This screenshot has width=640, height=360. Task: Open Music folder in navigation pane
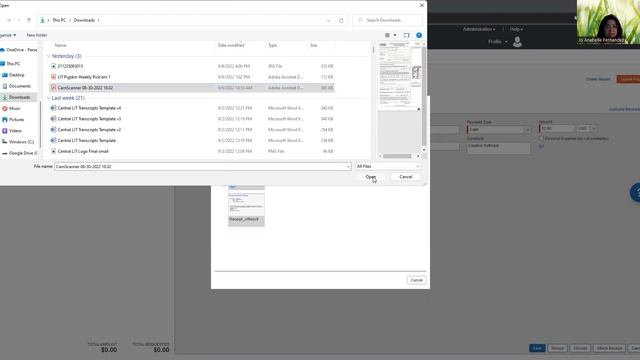(14, 109)
